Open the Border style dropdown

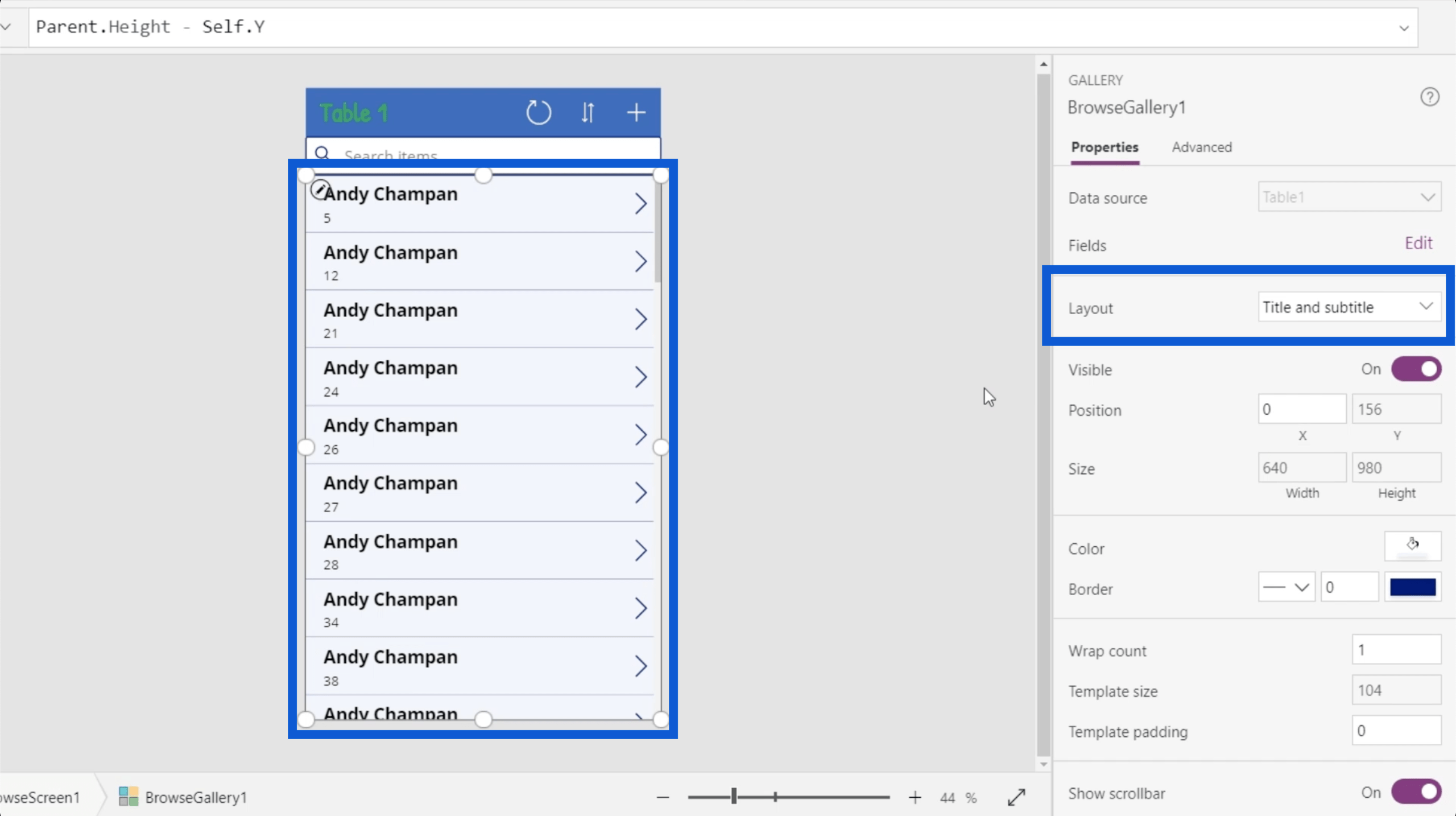click(1287, 587)
